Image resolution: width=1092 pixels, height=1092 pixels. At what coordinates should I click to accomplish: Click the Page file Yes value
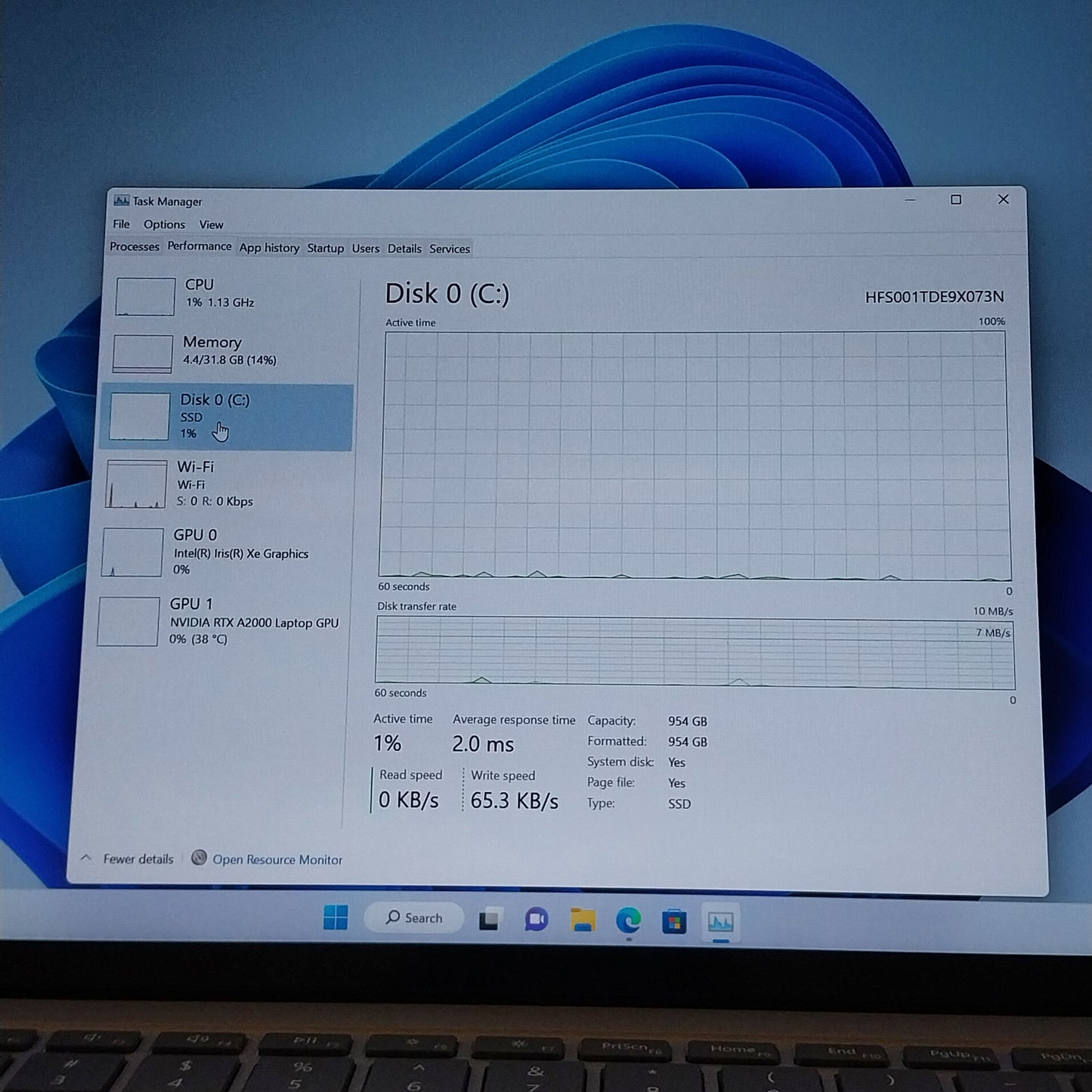(x=676, y=783)
